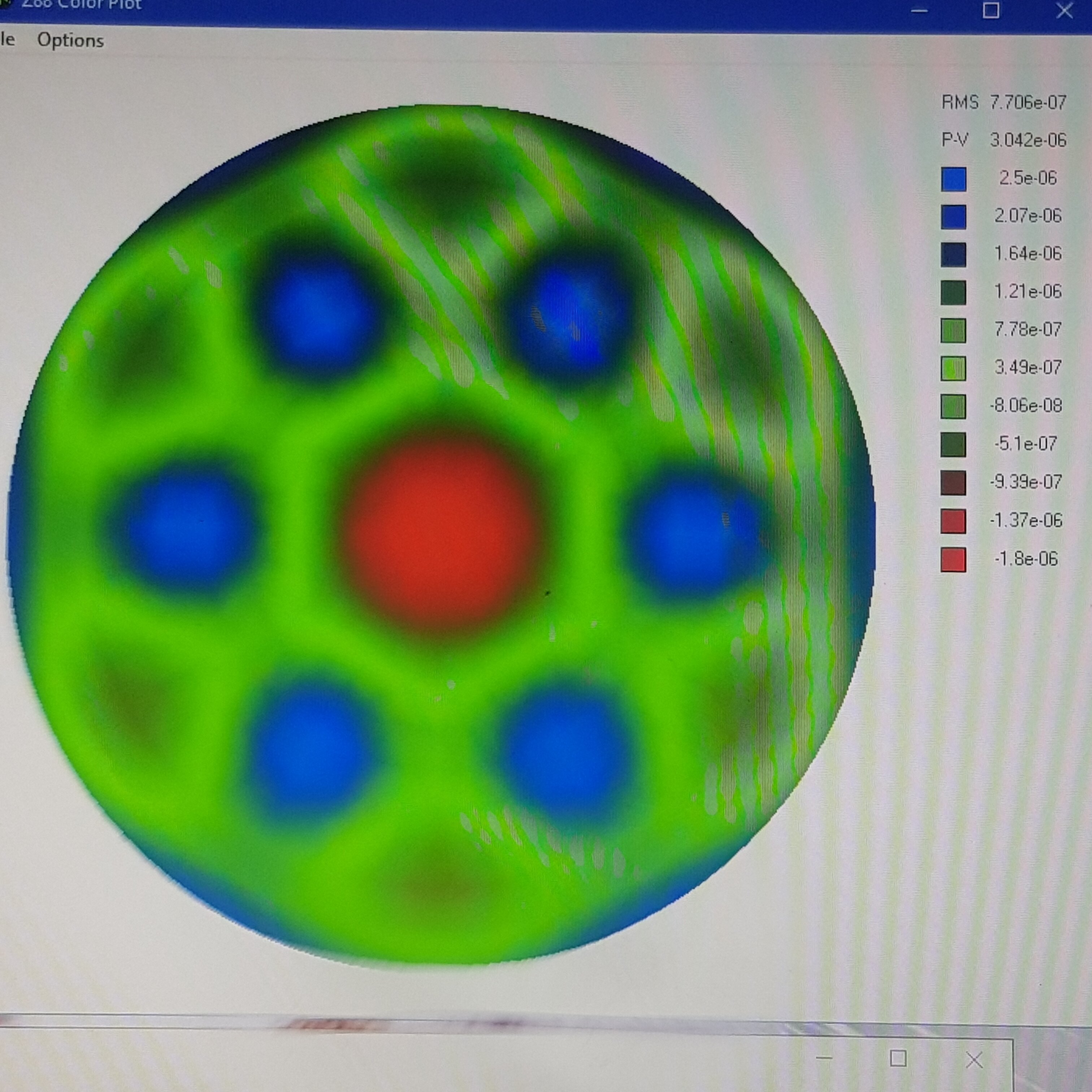The image size is (1092, 1092).
Task: Close the Color Plot window
Action: [1064, 10]
